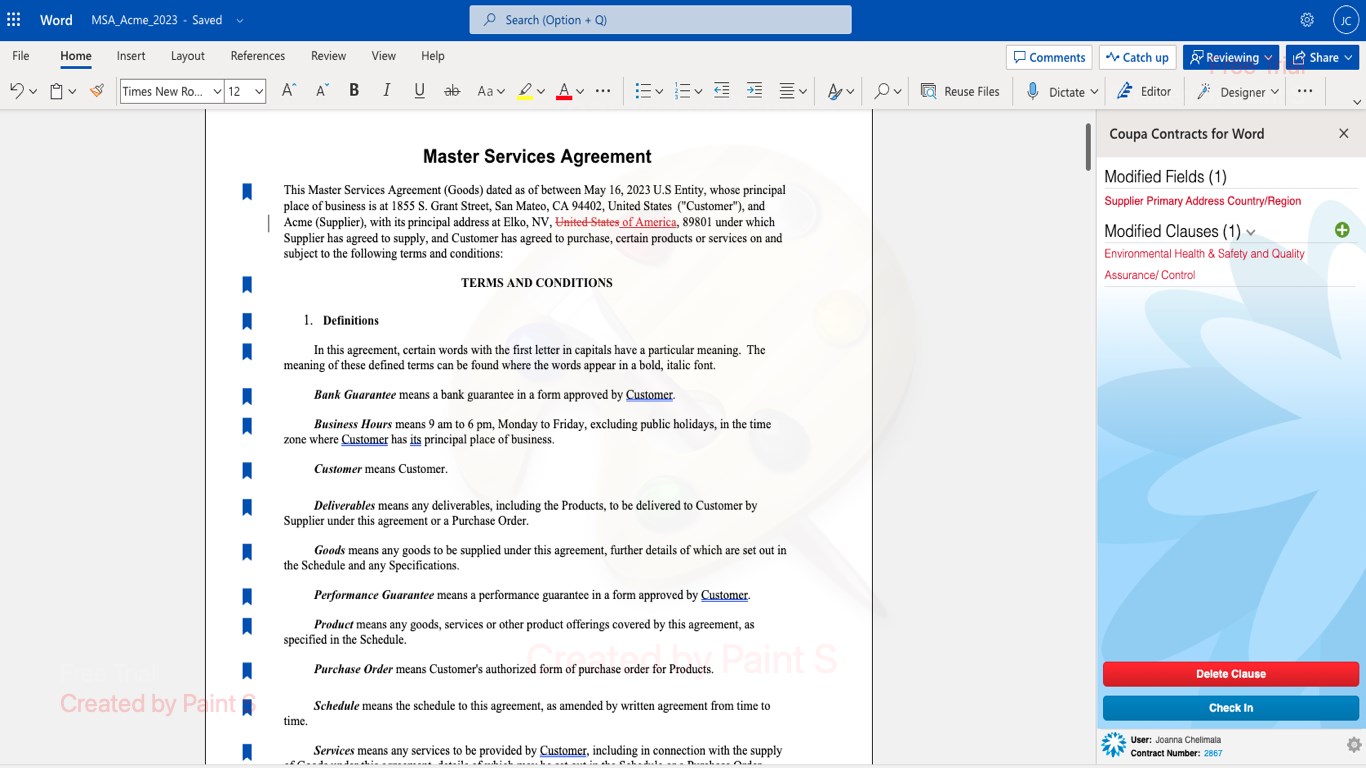Open the Styles pen icon
Screen dimensions: 1366x768
click(x=835, y=91)
